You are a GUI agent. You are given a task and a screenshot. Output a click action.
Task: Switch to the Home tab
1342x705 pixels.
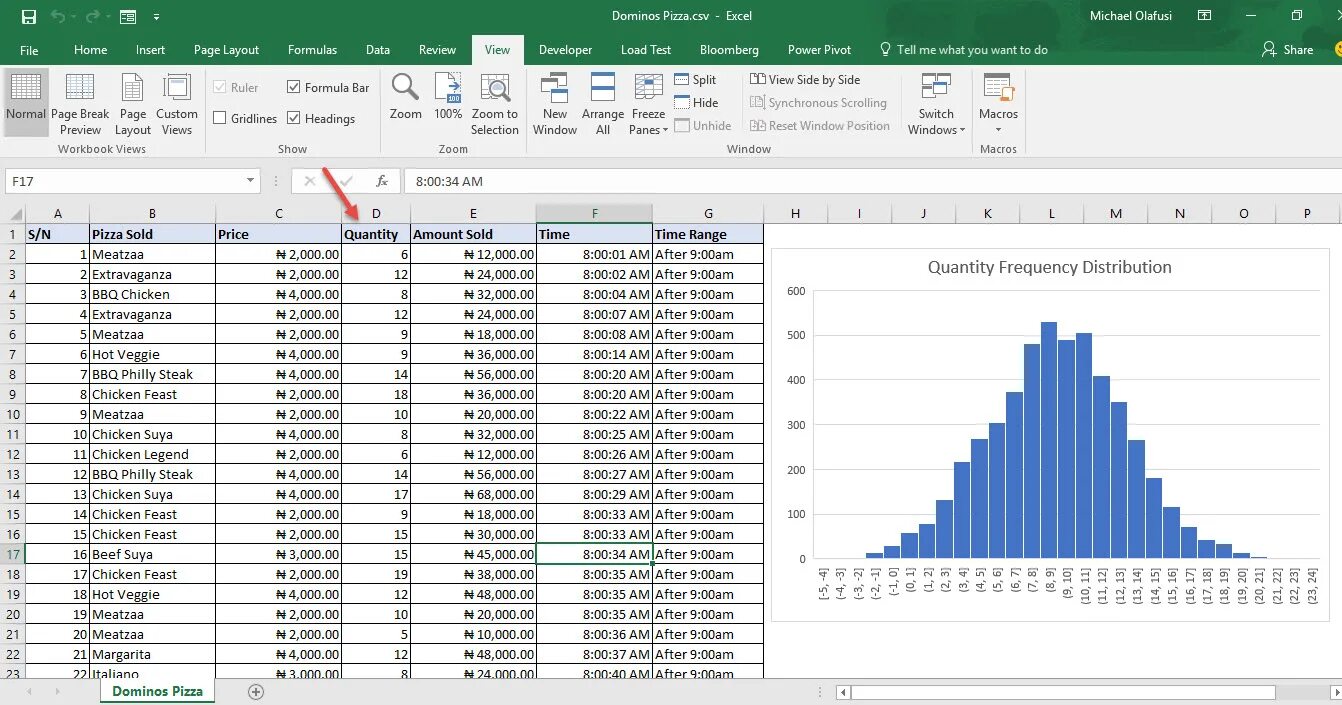[x=90, y=50]
